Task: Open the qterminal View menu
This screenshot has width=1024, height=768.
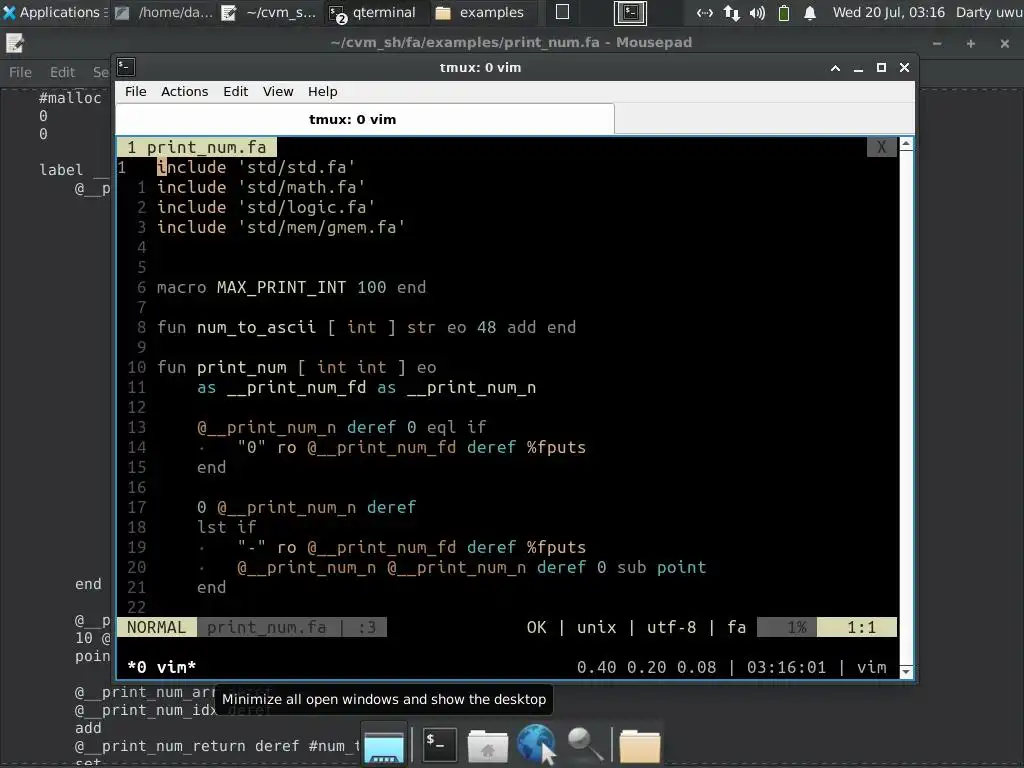Action: coord(278,91)
